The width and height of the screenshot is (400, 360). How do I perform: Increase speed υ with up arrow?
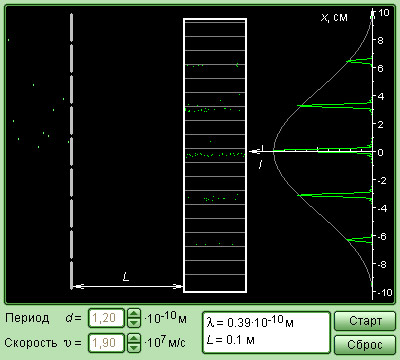pyautogui.click(x=134, y=338)
